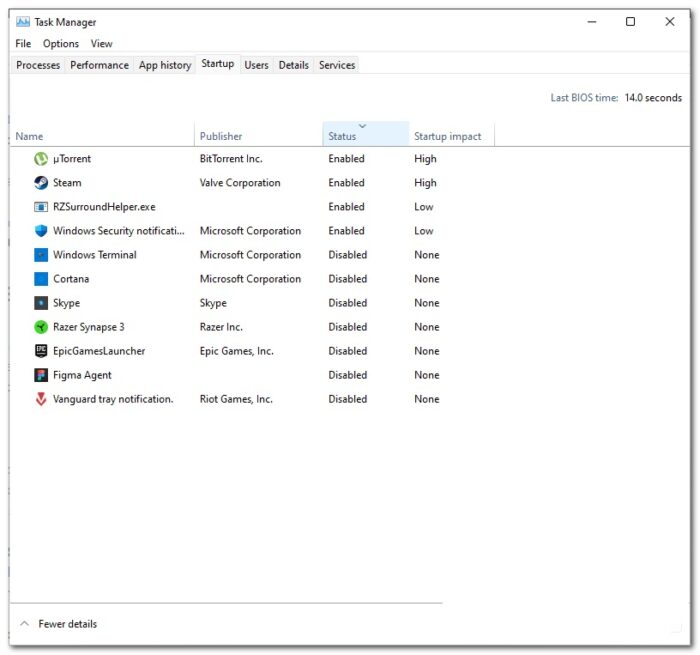Select the EpicGamesLauncher name text

99,351
